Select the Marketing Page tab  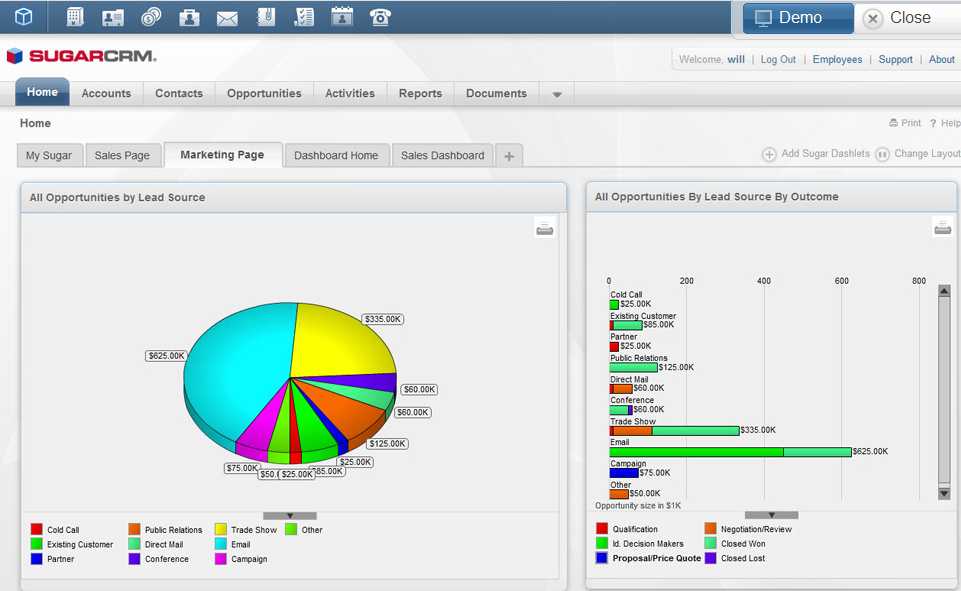[222, 154]
